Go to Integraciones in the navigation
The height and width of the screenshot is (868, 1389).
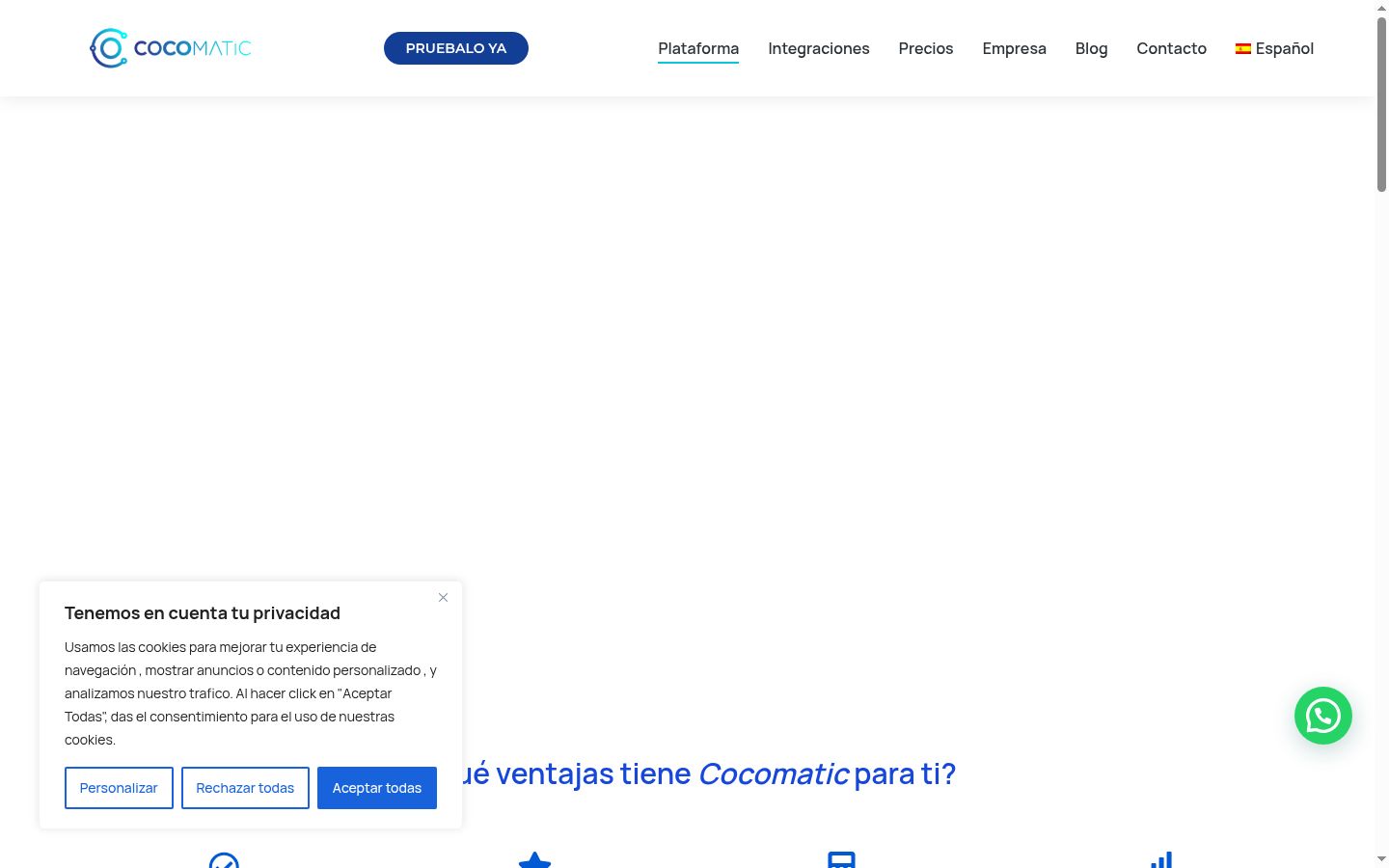(819, 48)
